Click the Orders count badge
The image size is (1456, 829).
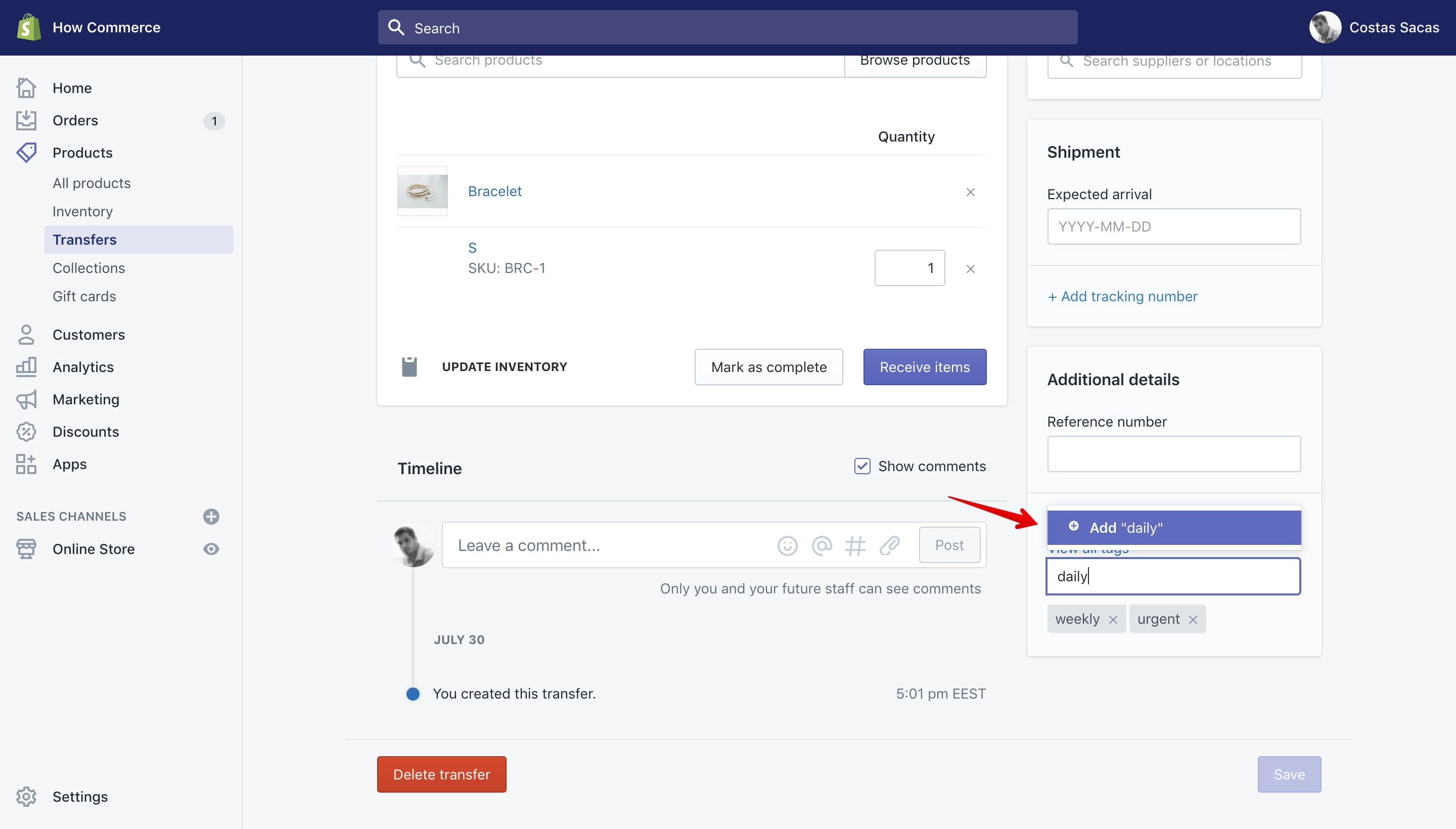[x=214, y=121]
